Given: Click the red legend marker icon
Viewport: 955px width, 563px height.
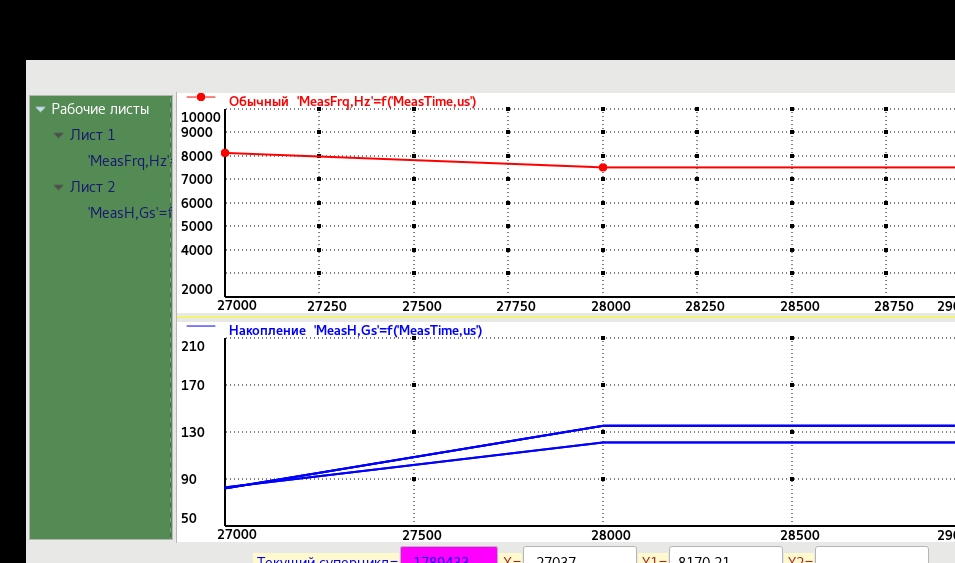Looking at the screenshot, I should tap(201, 97).
